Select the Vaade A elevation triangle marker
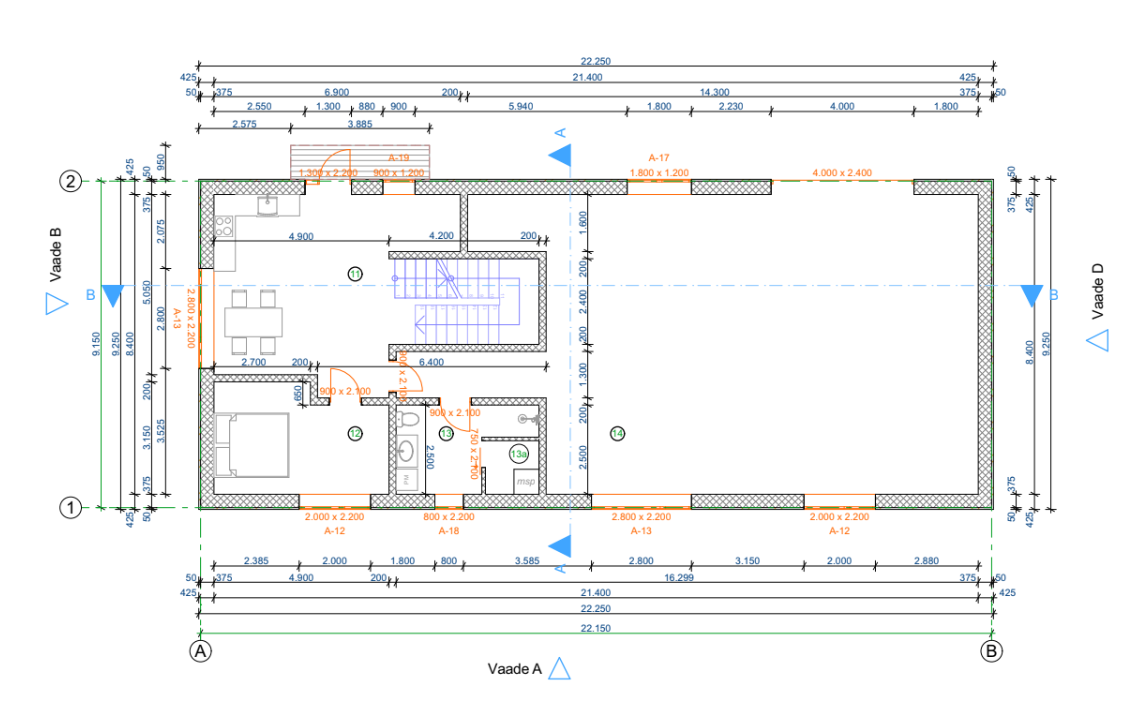 [x=559, y=669]
